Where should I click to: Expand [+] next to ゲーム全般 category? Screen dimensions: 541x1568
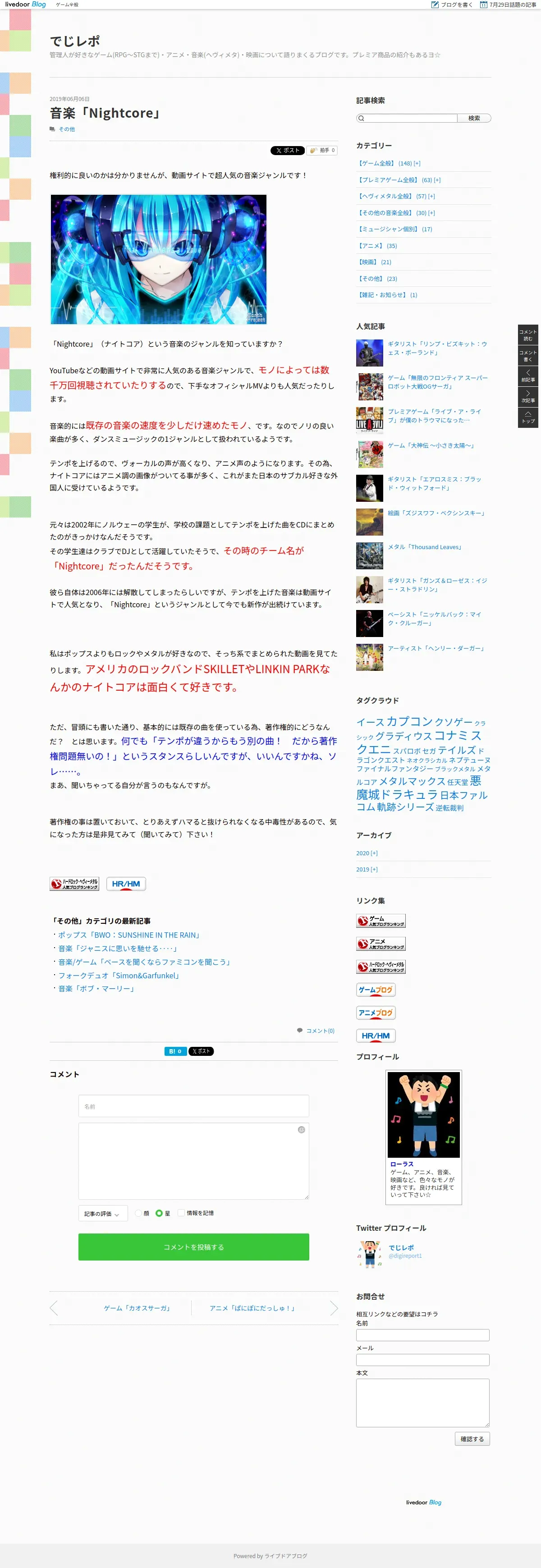tap(417, 163)
